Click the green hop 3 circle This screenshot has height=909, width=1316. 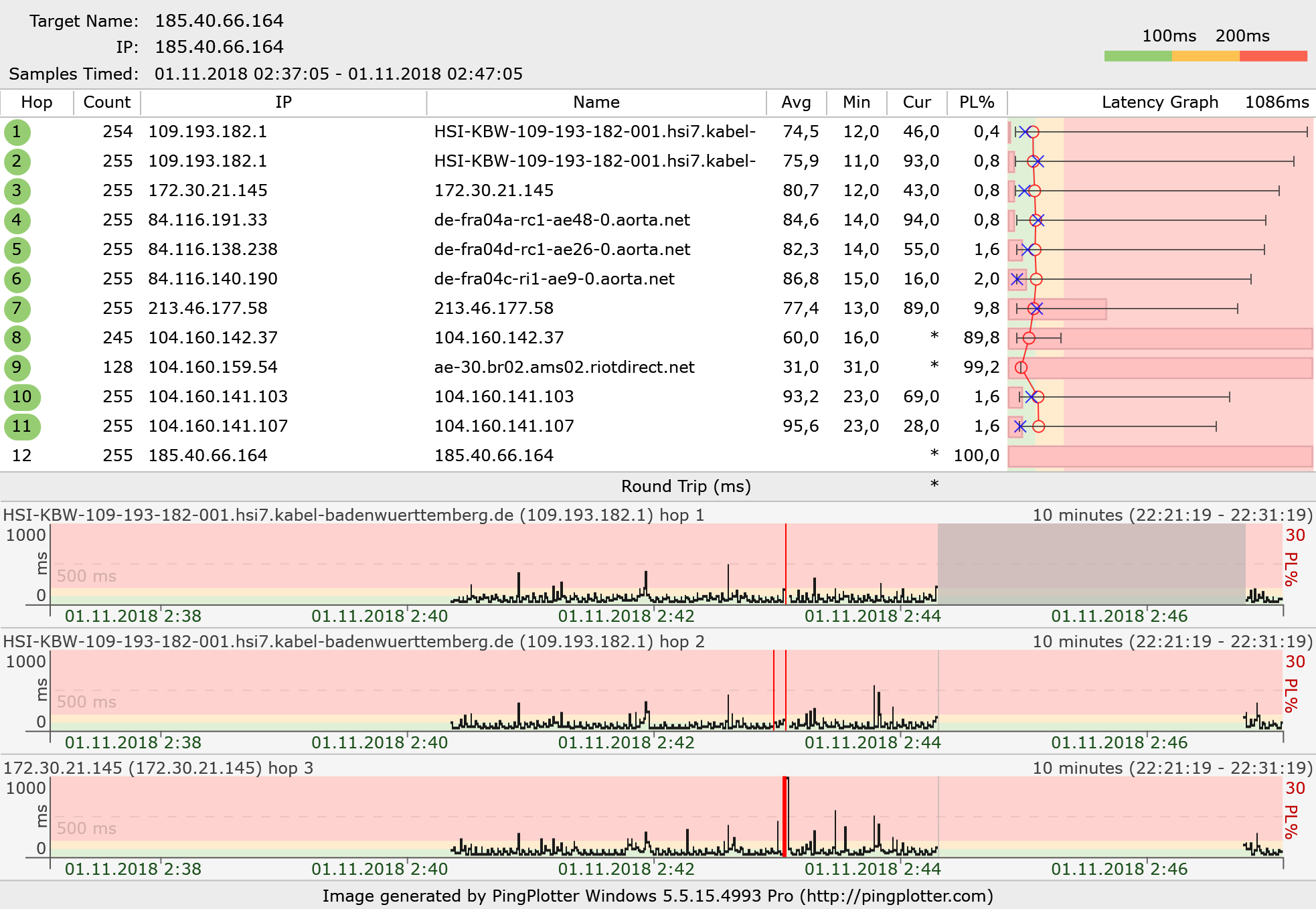coord(17,191)
